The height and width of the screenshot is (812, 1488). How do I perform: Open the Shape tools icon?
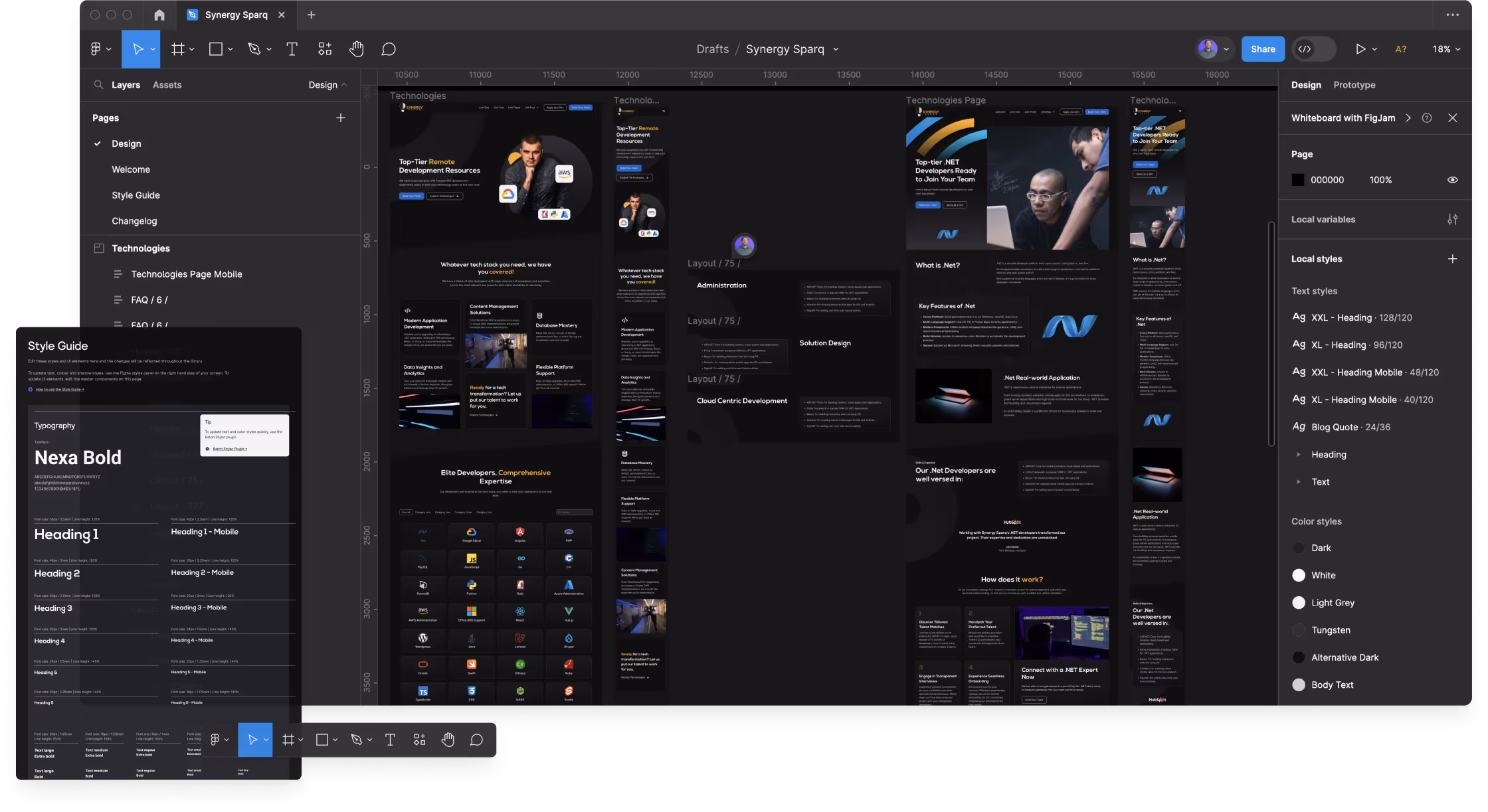tap(215, 48)
